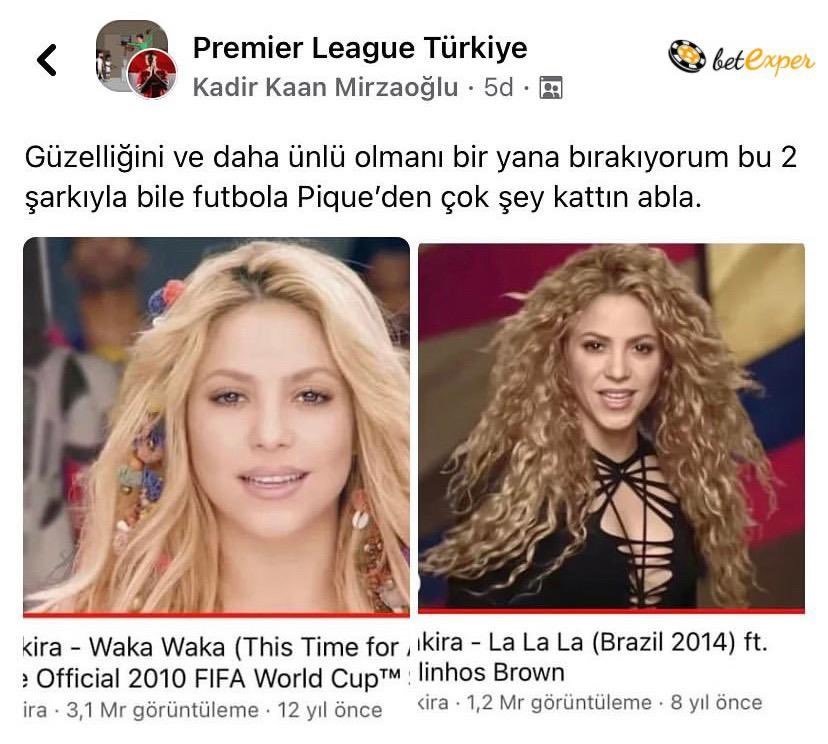The image size is (828, 744).
Task: Click the post caption about Pique
Action: [x=411, y=177]
